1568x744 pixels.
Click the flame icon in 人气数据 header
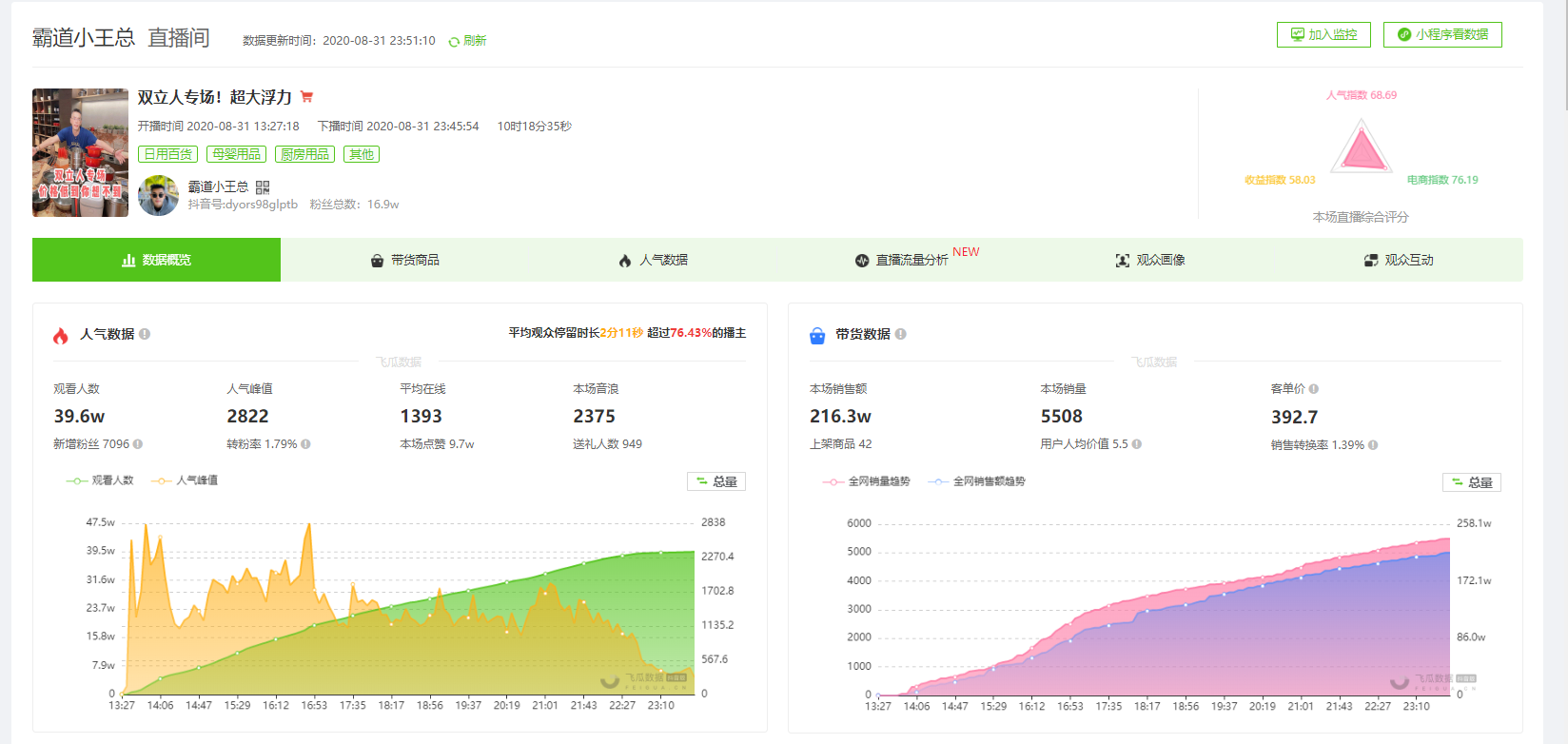pos(61,335)
